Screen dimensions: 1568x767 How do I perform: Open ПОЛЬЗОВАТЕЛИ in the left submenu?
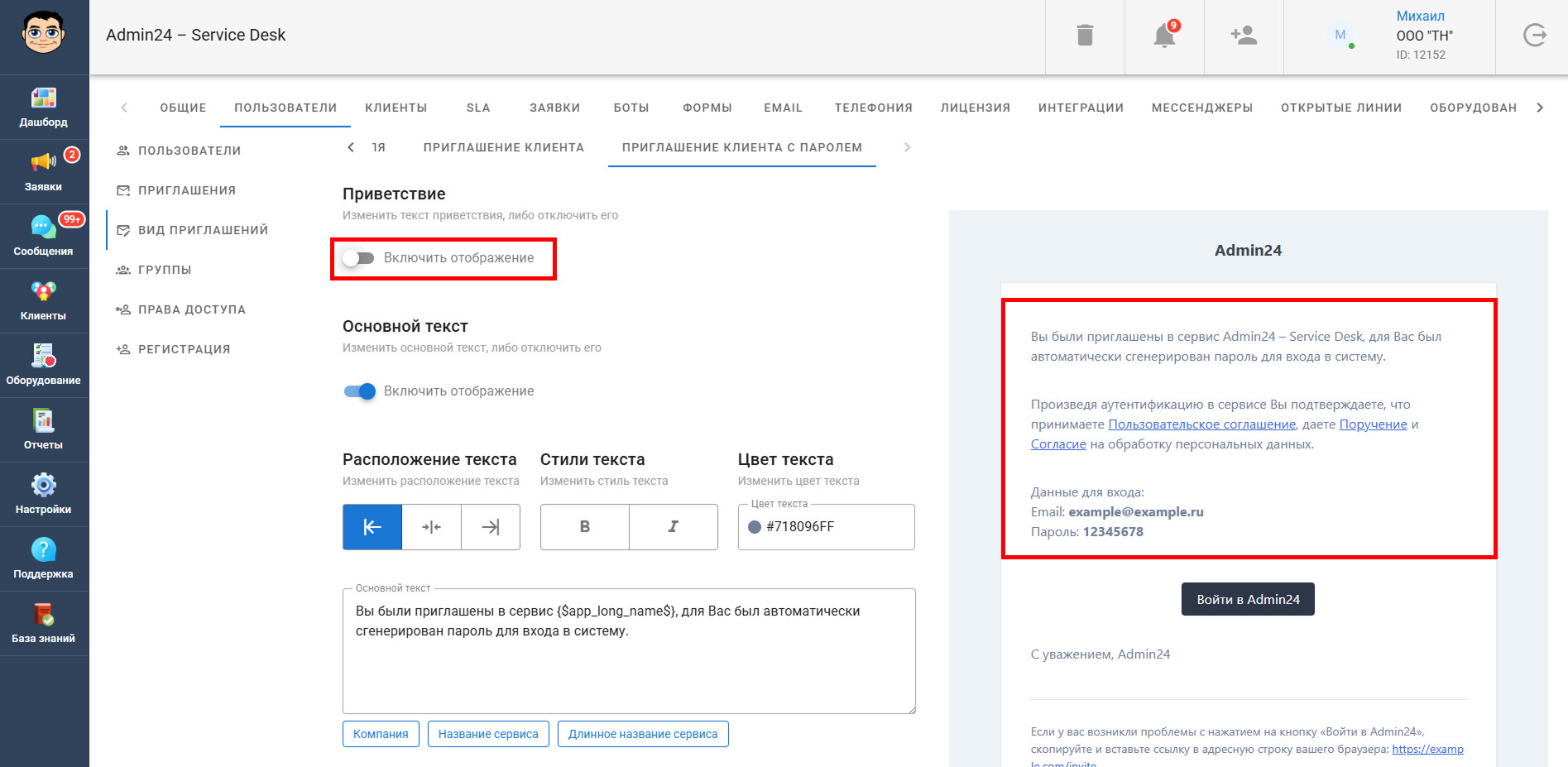189,151
